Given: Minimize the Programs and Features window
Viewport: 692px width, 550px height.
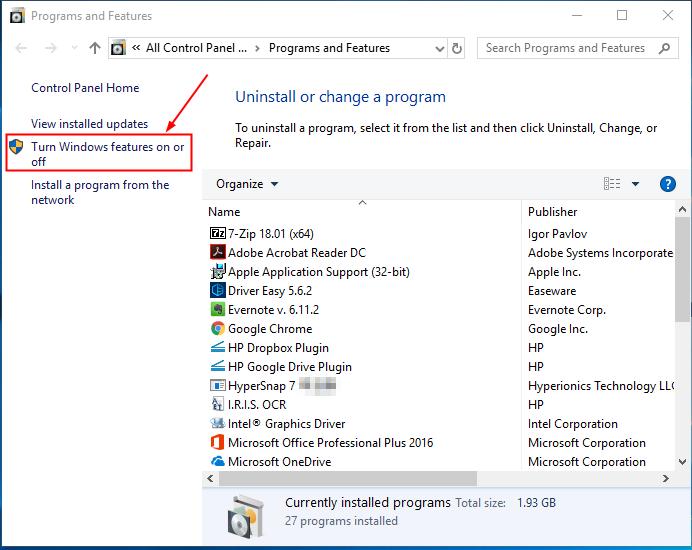Looking at the screenshot, I should [x=577, y=15].
